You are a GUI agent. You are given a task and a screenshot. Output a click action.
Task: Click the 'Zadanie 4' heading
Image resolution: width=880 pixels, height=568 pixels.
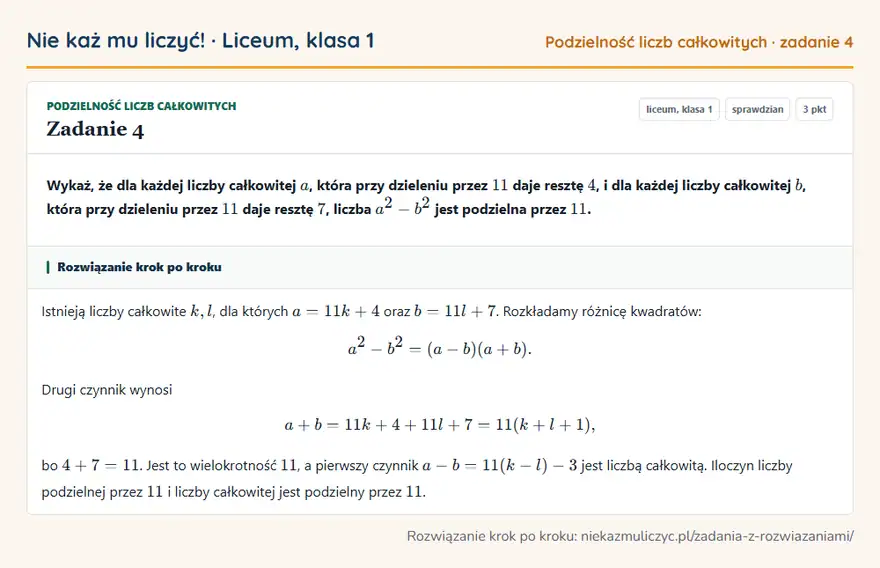95,130
